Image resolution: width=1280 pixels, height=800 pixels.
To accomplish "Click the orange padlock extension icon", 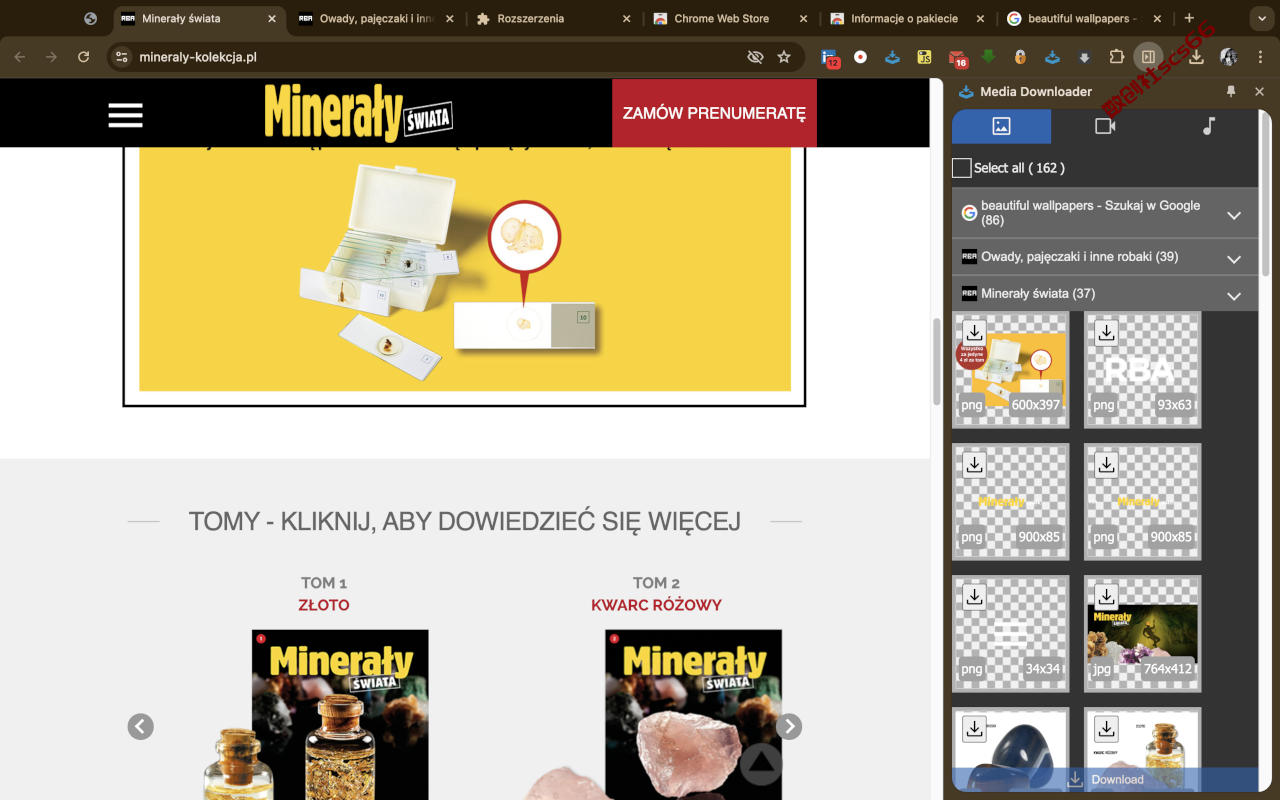I will (1020, 57).
